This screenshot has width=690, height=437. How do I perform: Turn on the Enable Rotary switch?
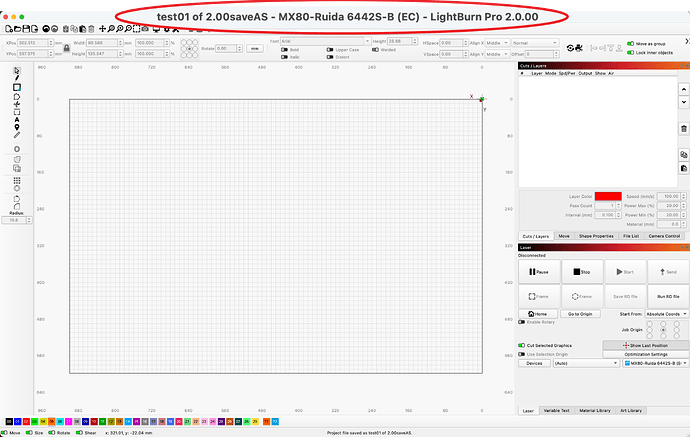(x=521, y=322)
